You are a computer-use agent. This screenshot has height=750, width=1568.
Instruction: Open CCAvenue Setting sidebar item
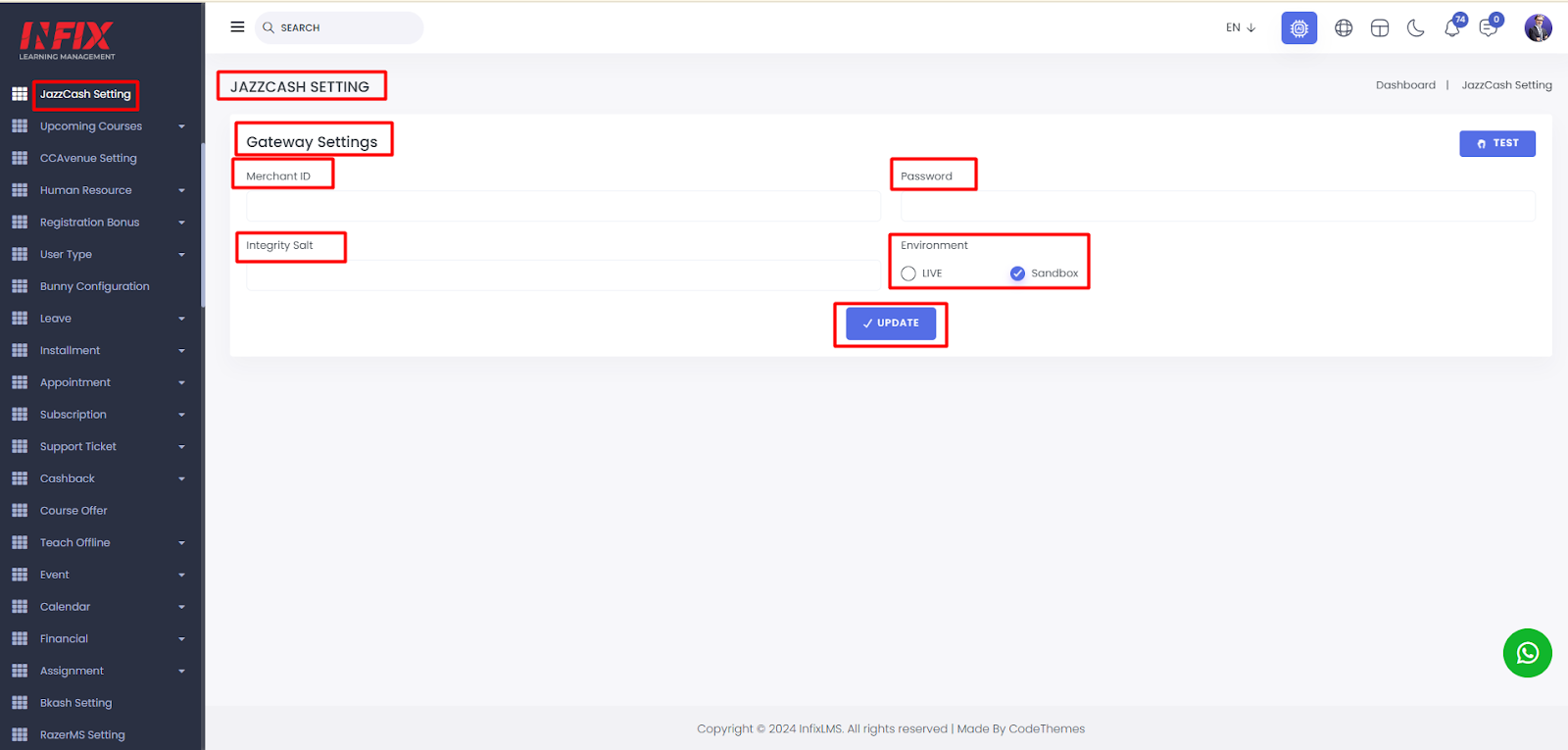pos(88,158)
